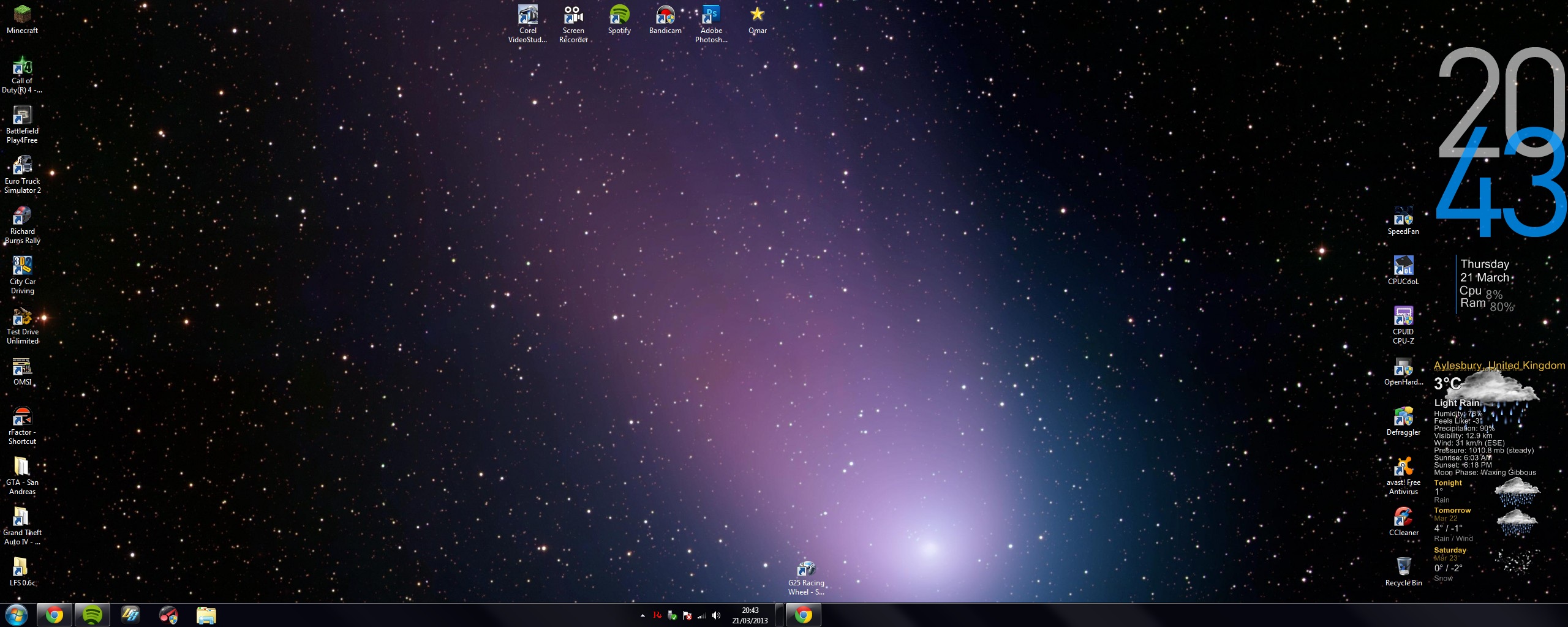
Task: Click City Car Driving shortcut
Action: 22,276
